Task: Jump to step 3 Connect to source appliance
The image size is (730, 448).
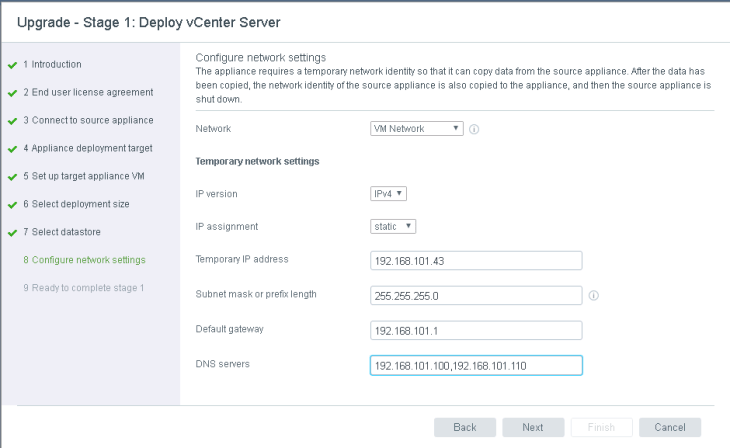Action: pyautogui.click(x=87, y=120)
